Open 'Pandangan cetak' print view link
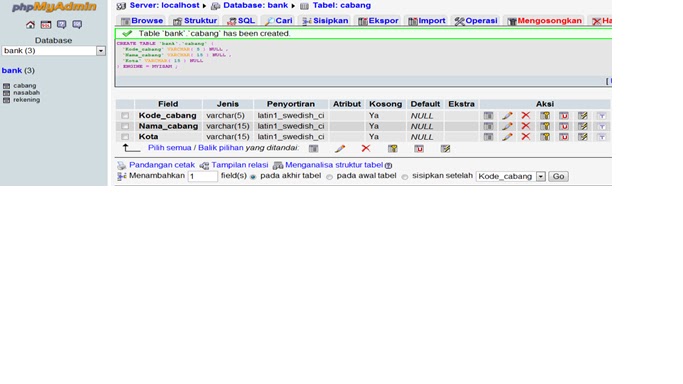The height and width of the screenshot is (384, 683). [162, 165]
